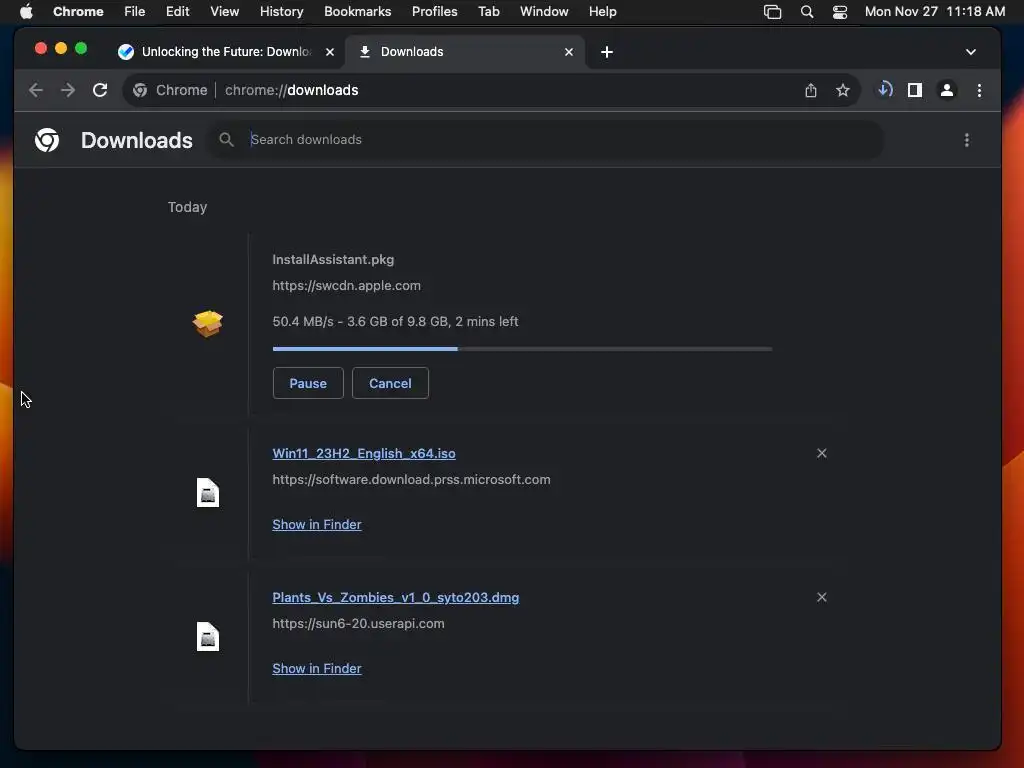The image size is (1024, 768).
Task: Pause the InstallAssistant.pkg download
Action: (x=308, y=383)
